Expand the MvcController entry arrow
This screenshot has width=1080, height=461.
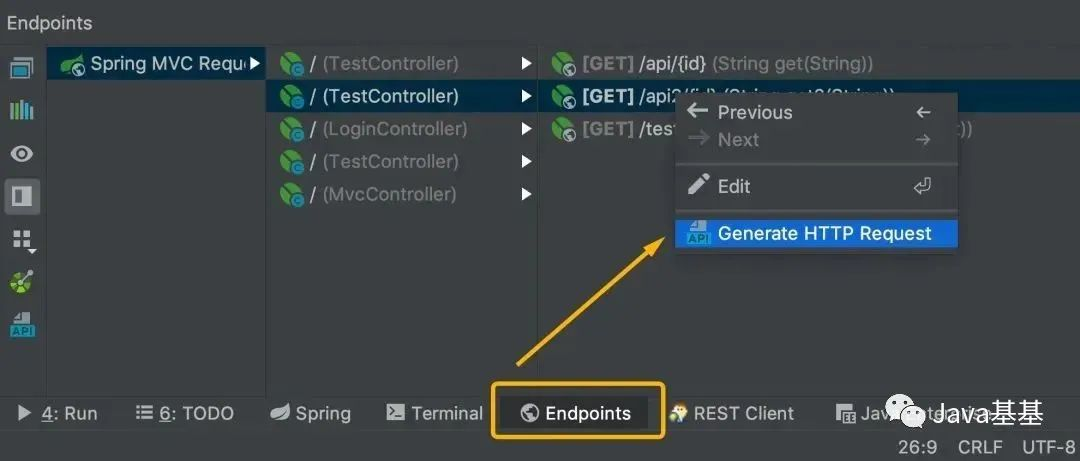[x=526, y=194]
